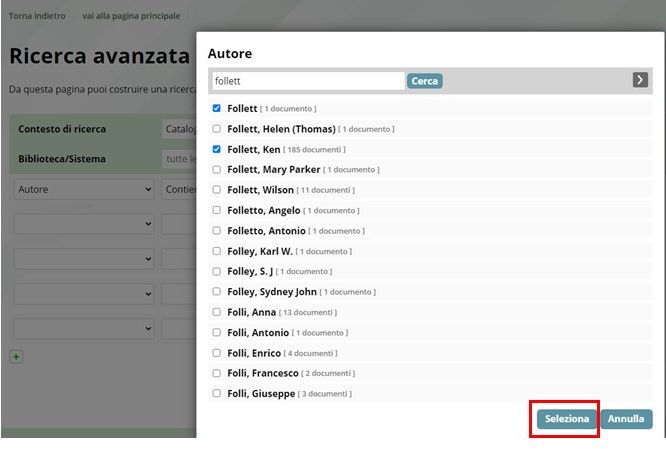Cancel with the Annulla button

click(626, 419)
